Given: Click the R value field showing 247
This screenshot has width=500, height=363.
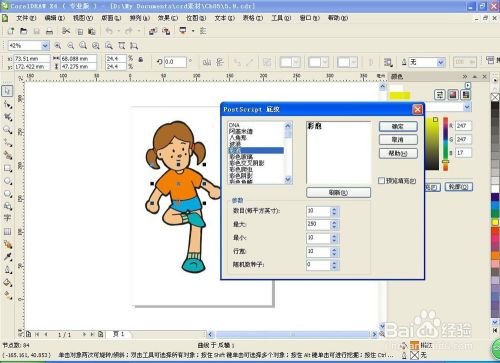Looking at the screenshot, I should pyautogui.click(x=464, y=126).
